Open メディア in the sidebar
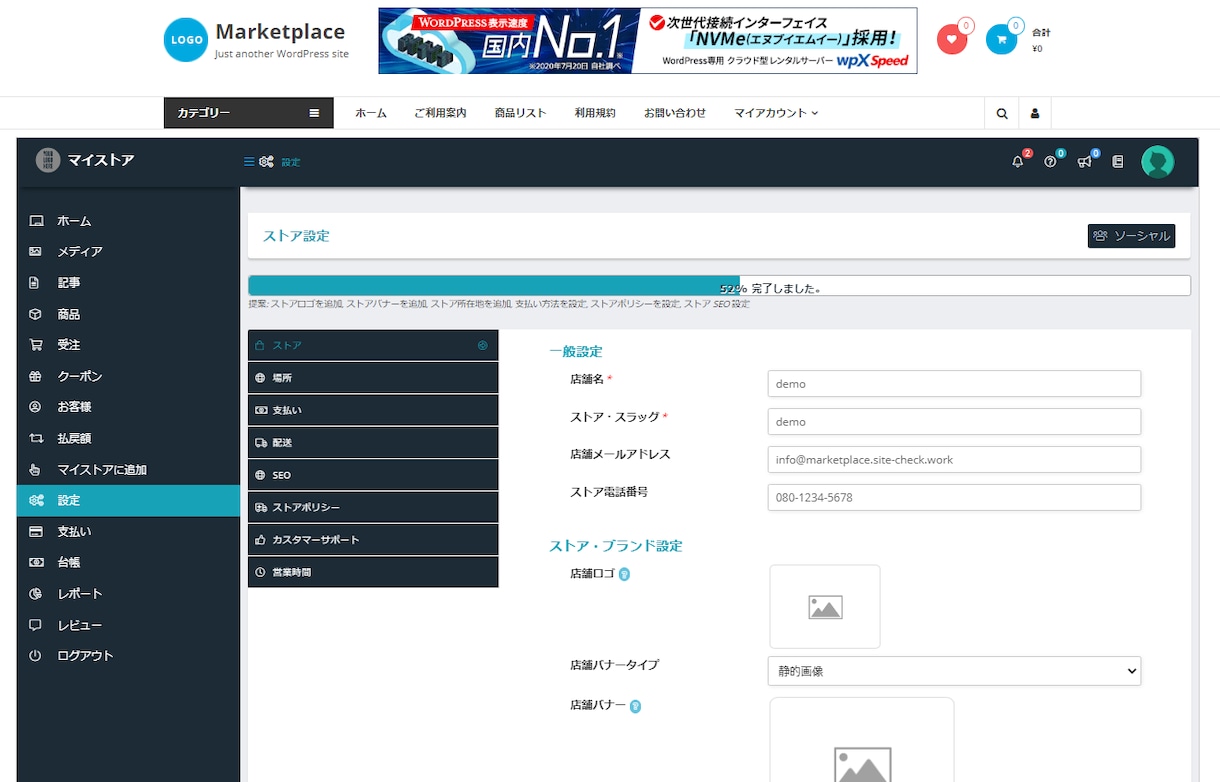 (128, 252)
